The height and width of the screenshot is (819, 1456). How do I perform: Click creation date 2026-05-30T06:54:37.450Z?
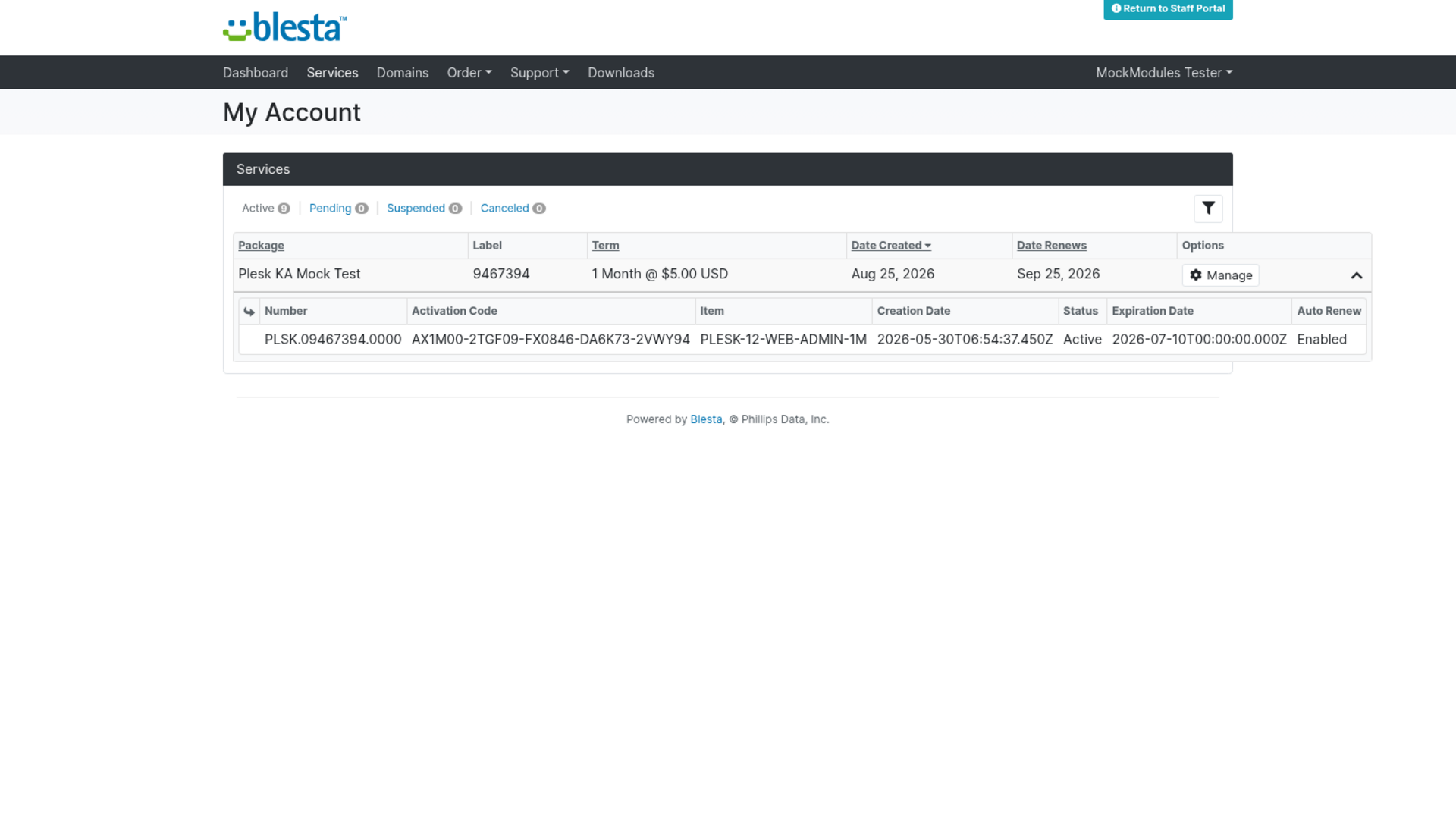pyautogui.click(x=965, y=340)
